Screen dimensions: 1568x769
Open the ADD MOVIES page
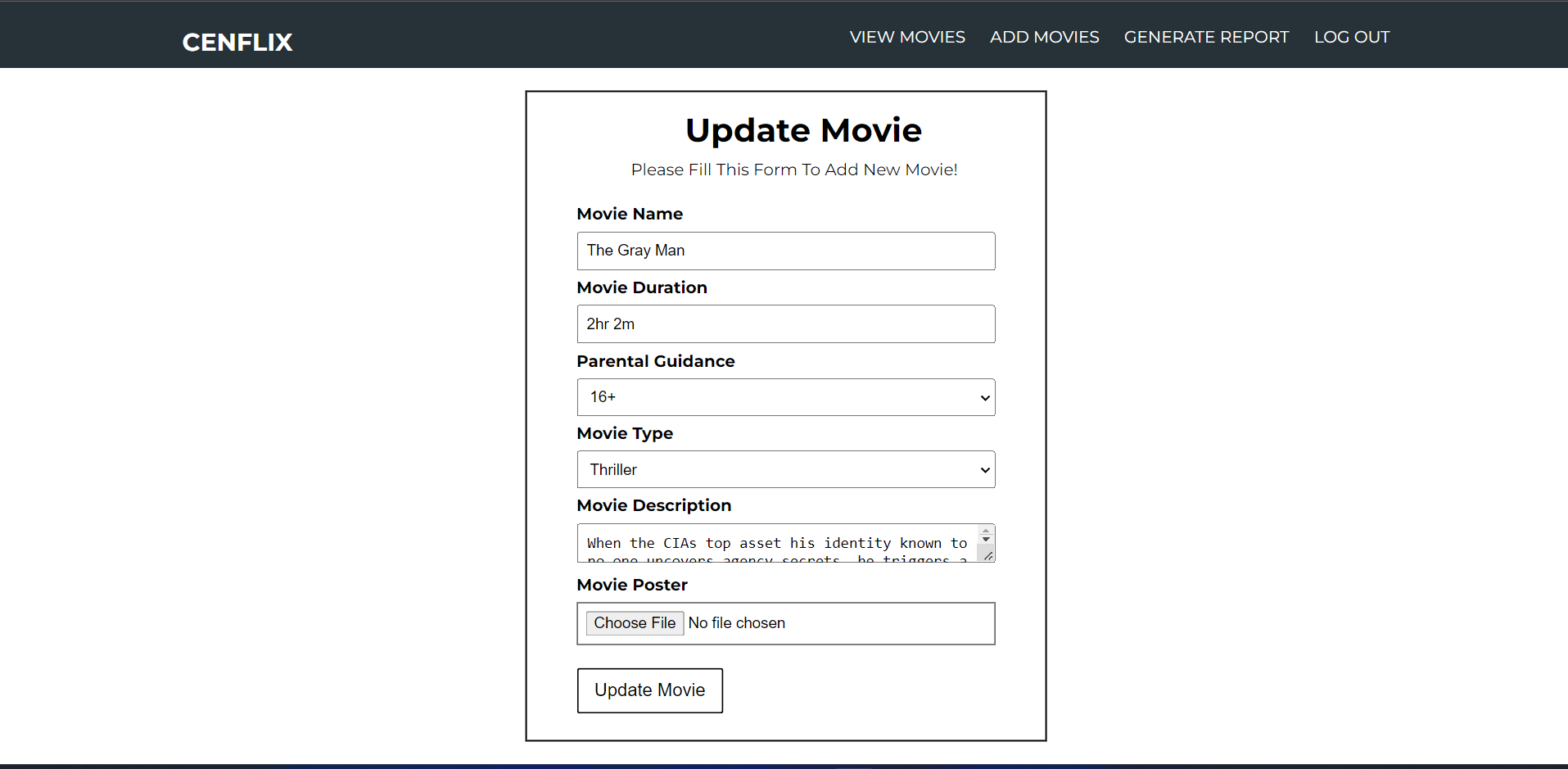click(x=1044, y=37)
